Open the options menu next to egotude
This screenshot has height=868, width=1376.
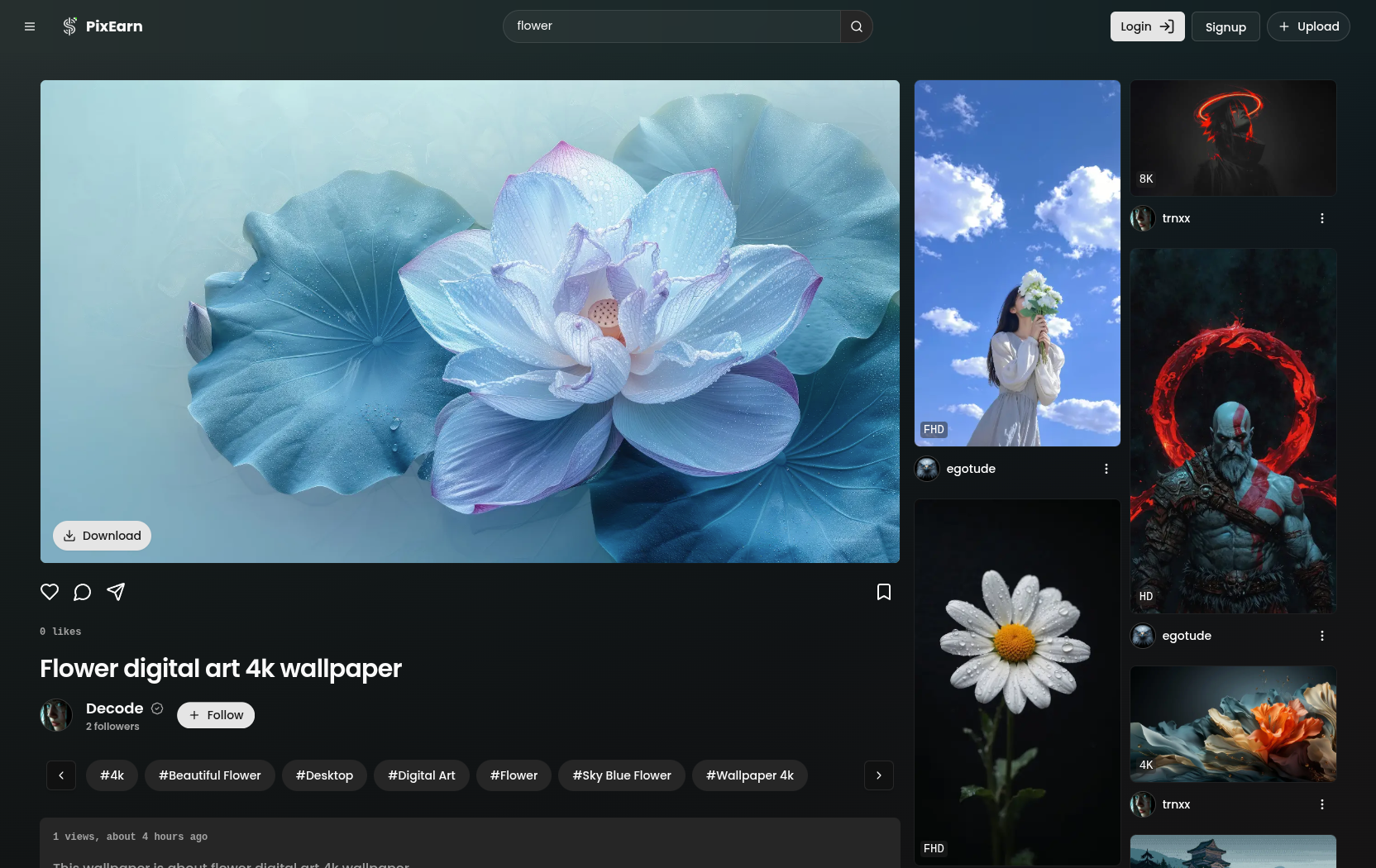[1106, 469]
